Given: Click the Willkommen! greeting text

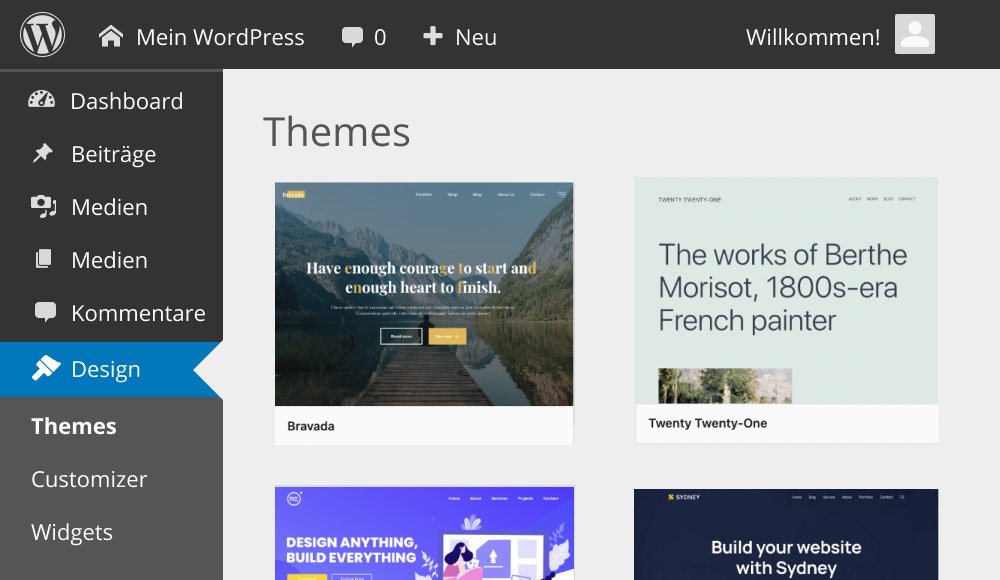Looking at the screenshot, I should pos(813,37).
